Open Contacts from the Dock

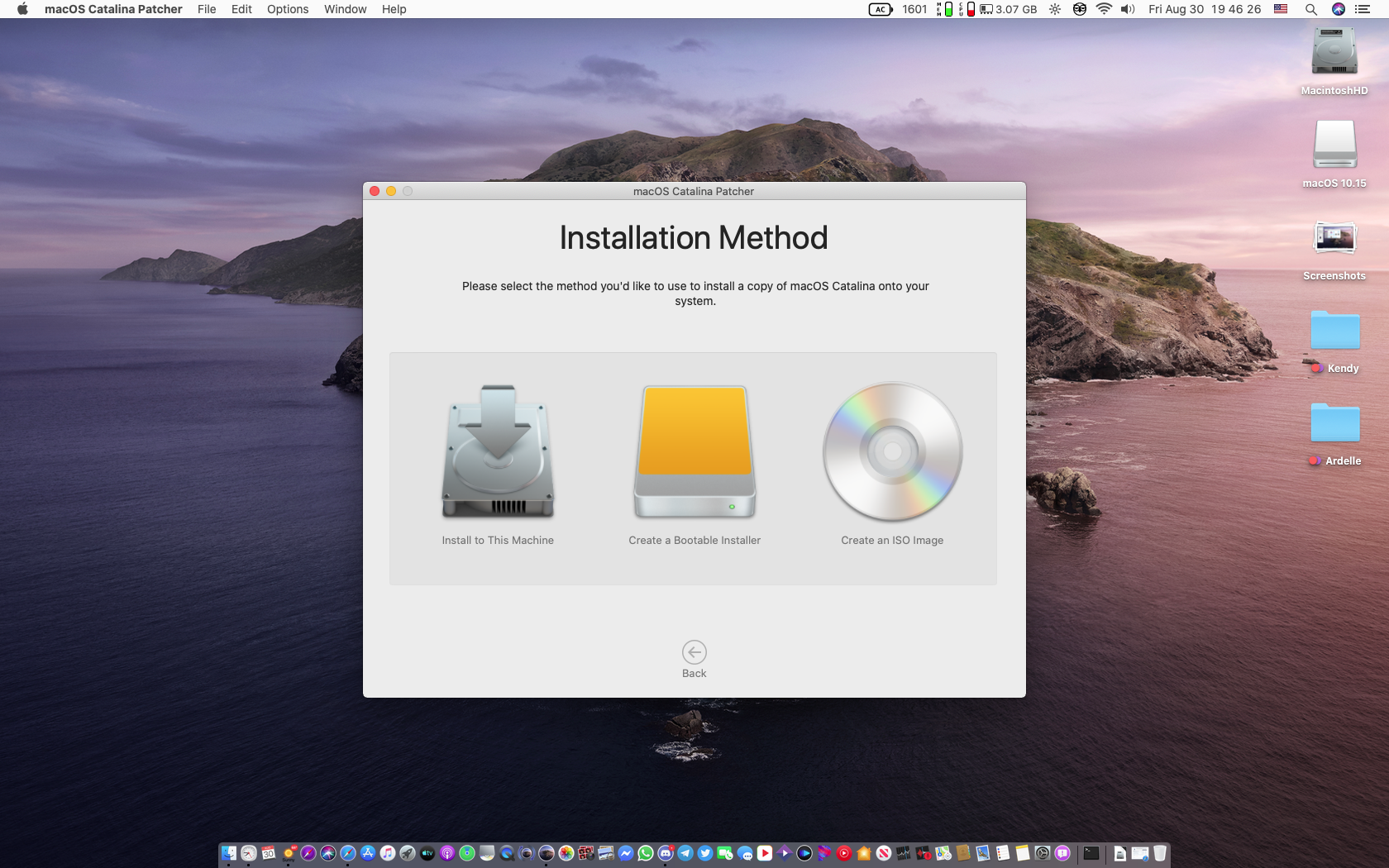coord(962,853)
